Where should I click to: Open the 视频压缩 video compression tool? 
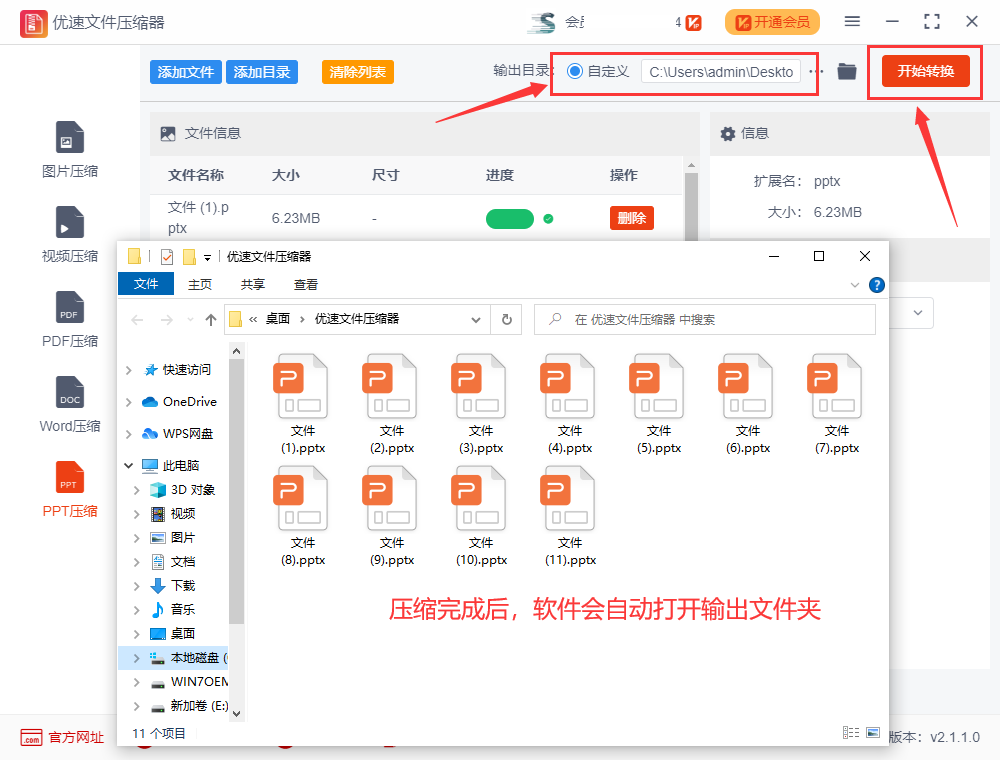(70, 235)
